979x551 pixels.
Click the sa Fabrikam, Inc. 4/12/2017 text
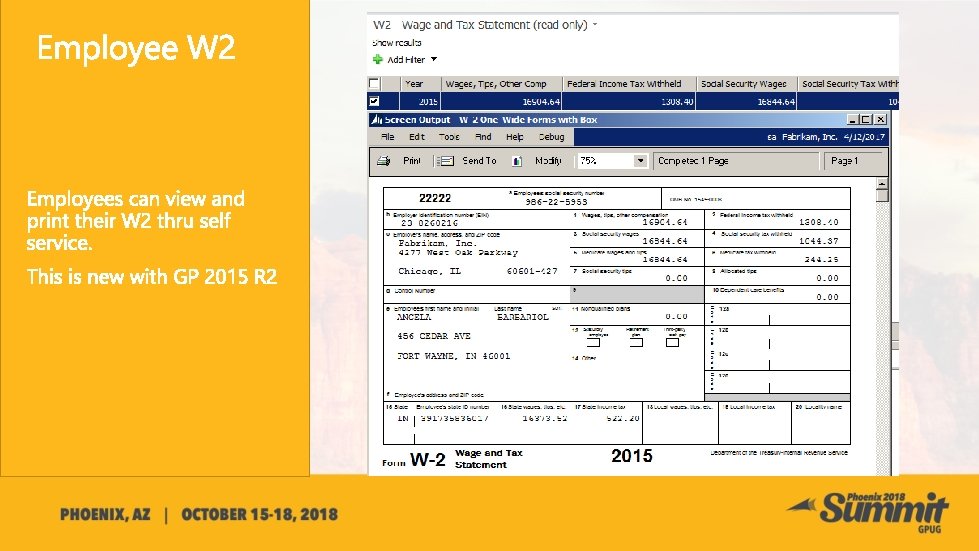click(826, 137)
